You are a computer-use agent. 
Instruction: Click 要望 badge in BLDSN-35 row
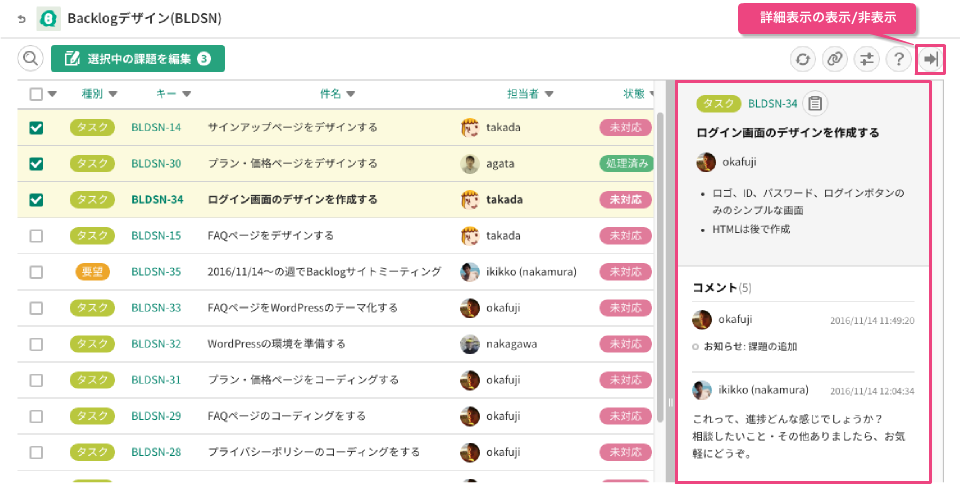(x=92, y=272)
